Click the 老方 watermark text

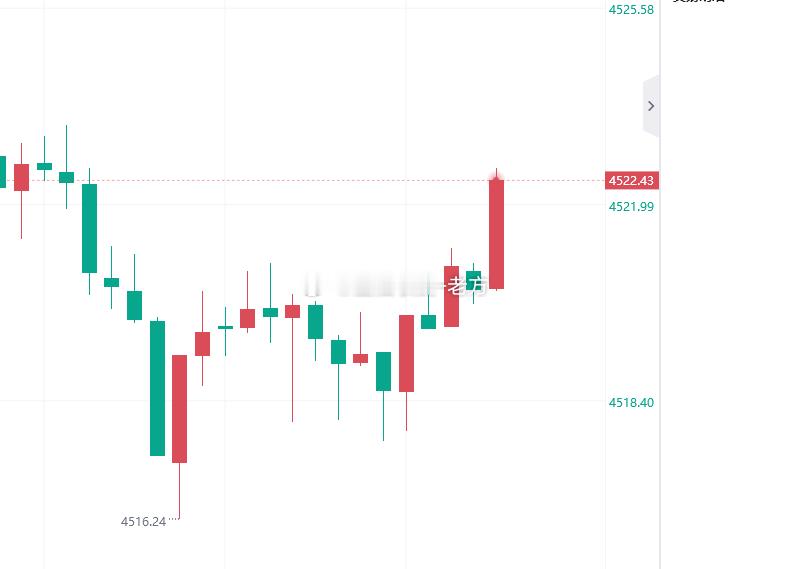click(x=467, y=285)
